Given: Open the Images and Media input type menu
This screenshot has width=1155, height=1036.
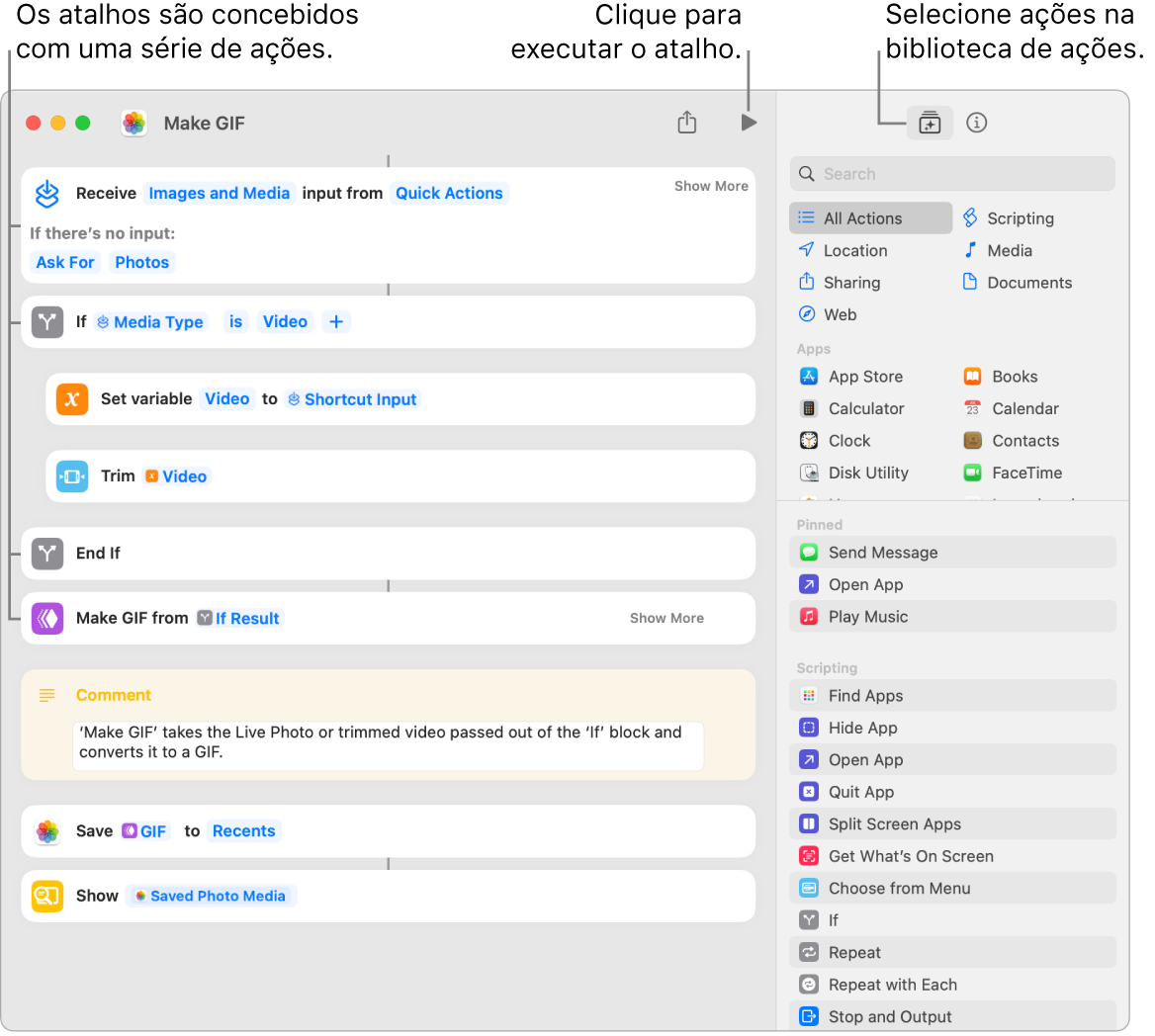Looking at the screenshot, I should 220,193.
